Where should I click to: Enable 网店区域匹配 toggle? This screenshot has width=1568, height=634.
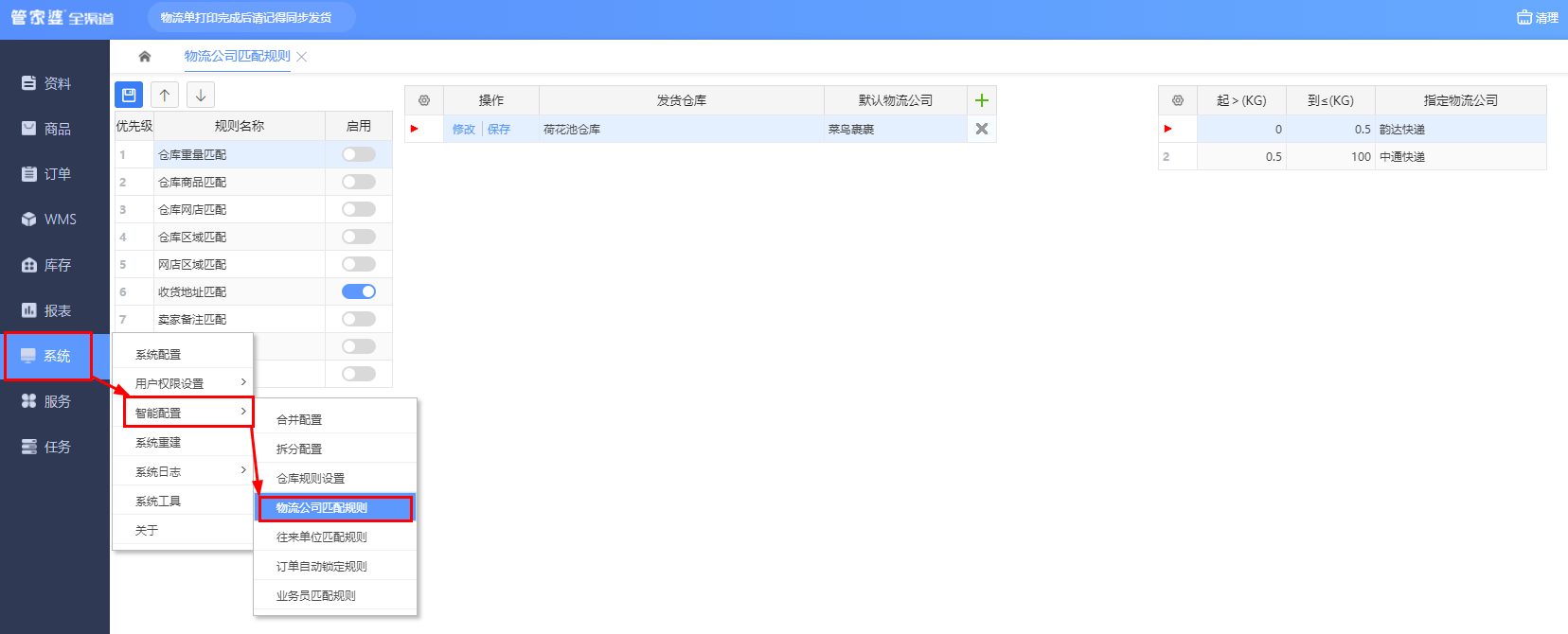point(359,264)
